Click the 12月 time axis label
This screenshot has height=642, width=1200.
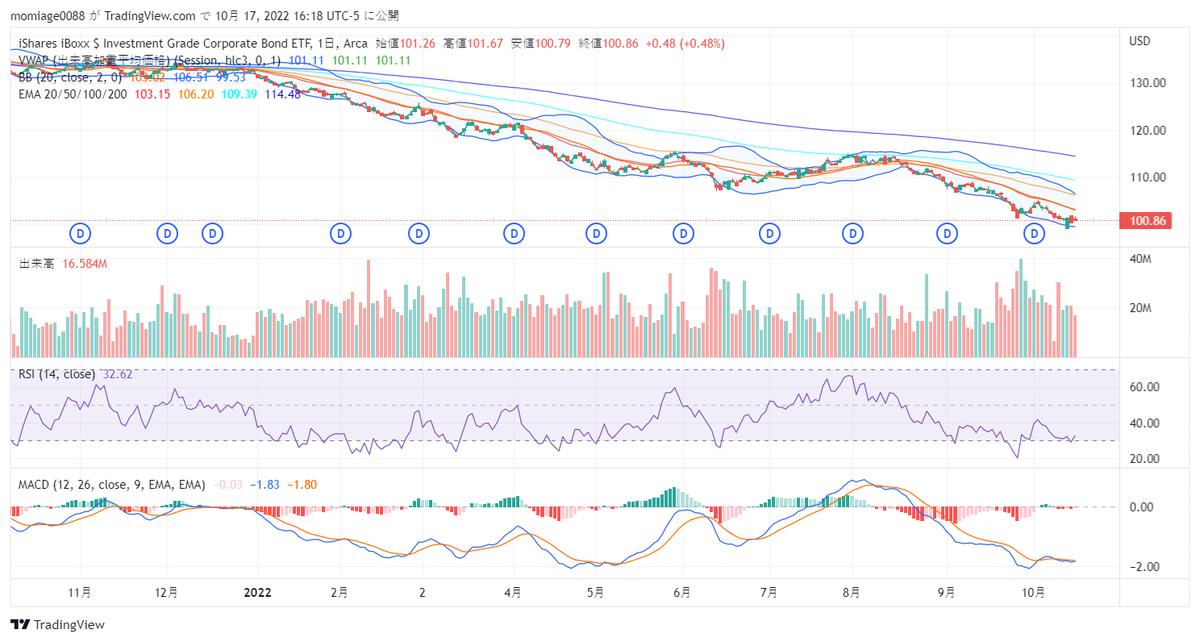(167, 591)
